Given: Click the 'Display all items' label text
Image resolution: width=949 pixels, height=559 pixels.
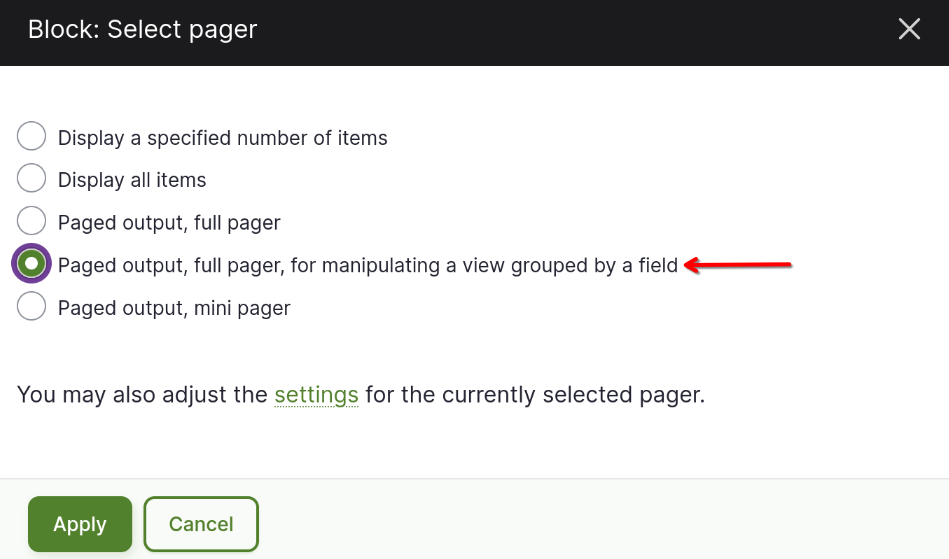Looking at the screenshot, I should pyautogui.click(x=132, y=180).
